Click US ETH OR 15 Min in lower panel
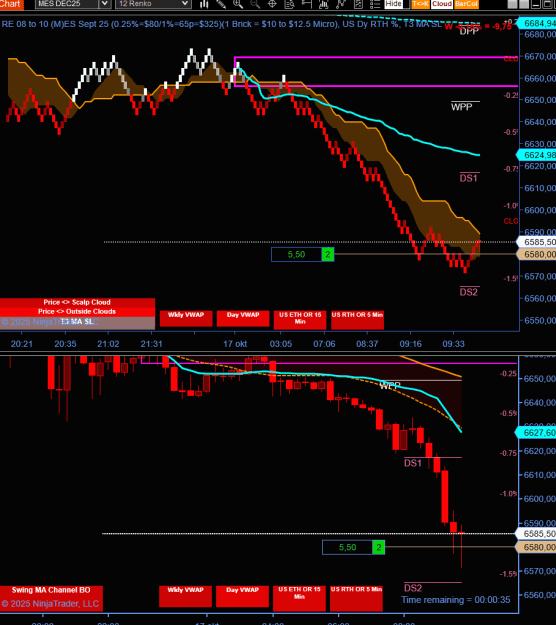The image size is (556, 625). [x=299, y=598]
